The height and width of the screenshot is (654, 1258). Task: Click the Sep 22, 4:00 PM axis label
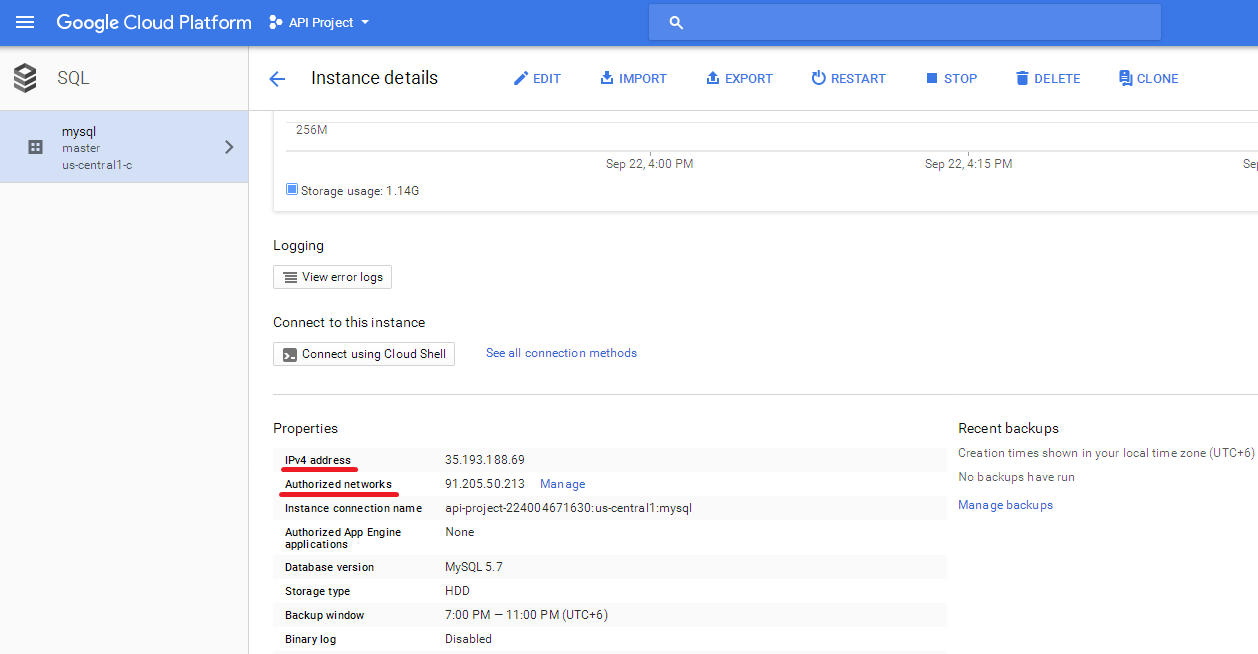pyautogui.click(x=649, y=164)
